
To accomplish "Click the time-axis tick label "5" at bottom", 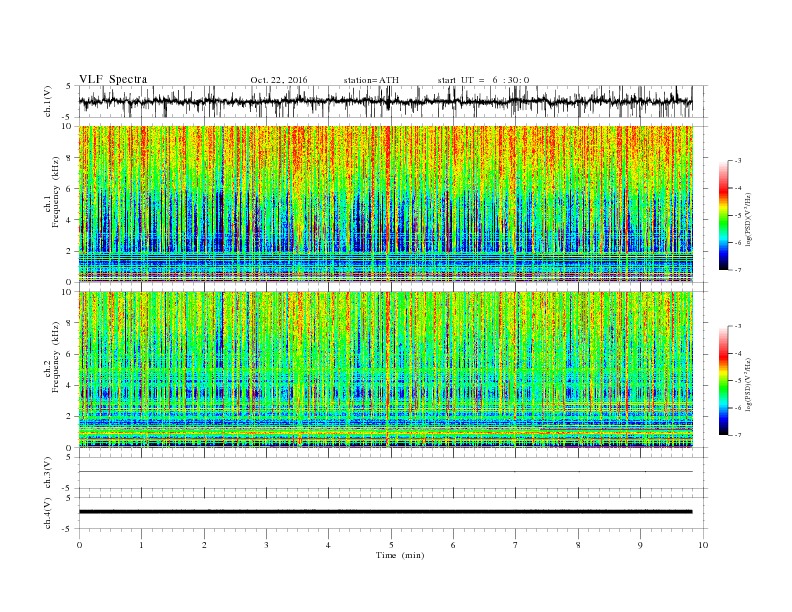I will click(x=391, y=545).
